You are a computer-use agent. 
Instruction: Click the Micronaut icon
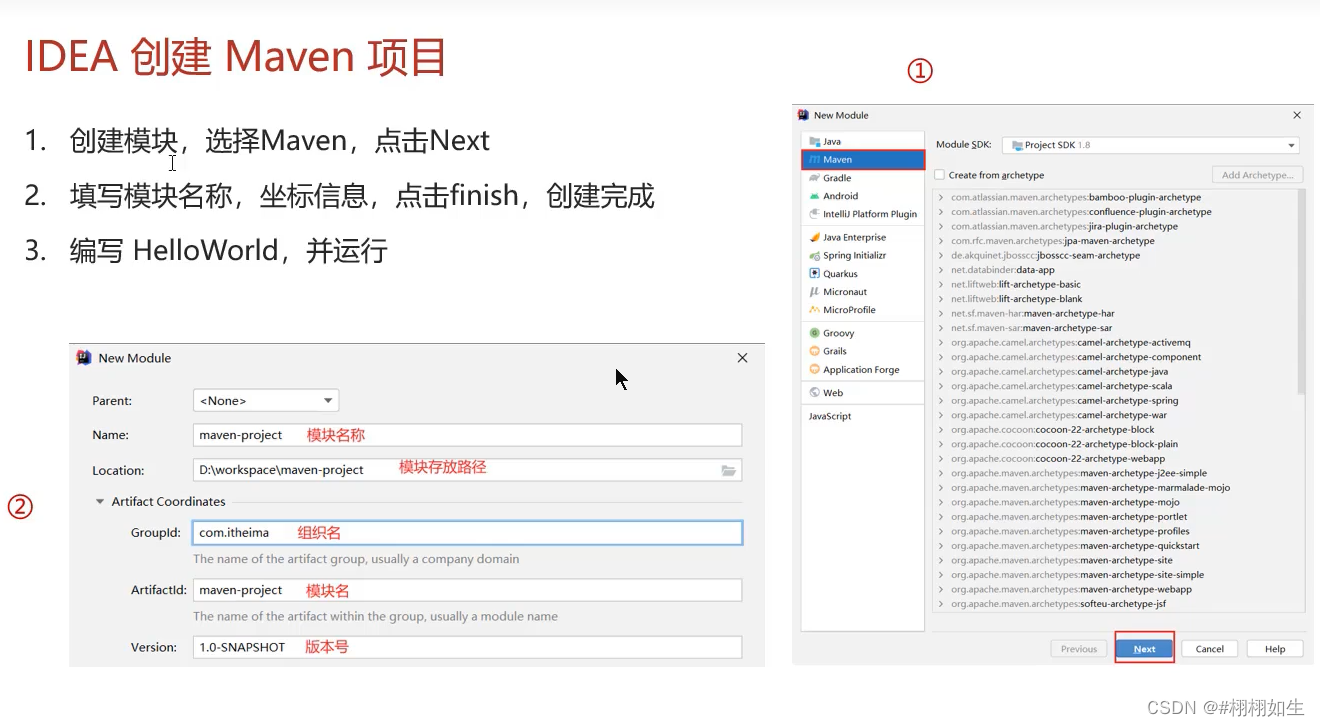(815, 291)
